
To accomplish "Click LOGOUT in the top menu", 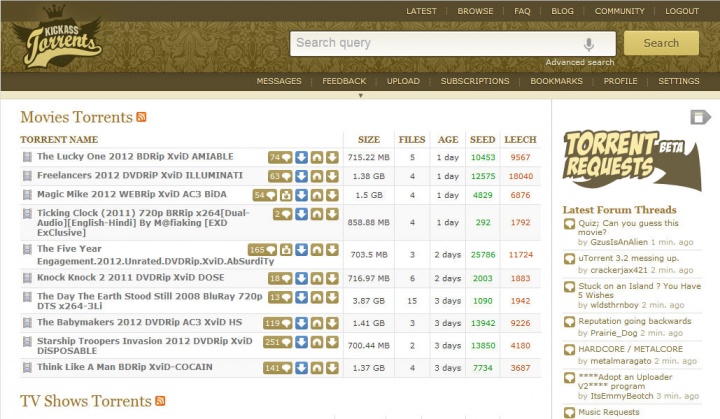I will 682,11.
